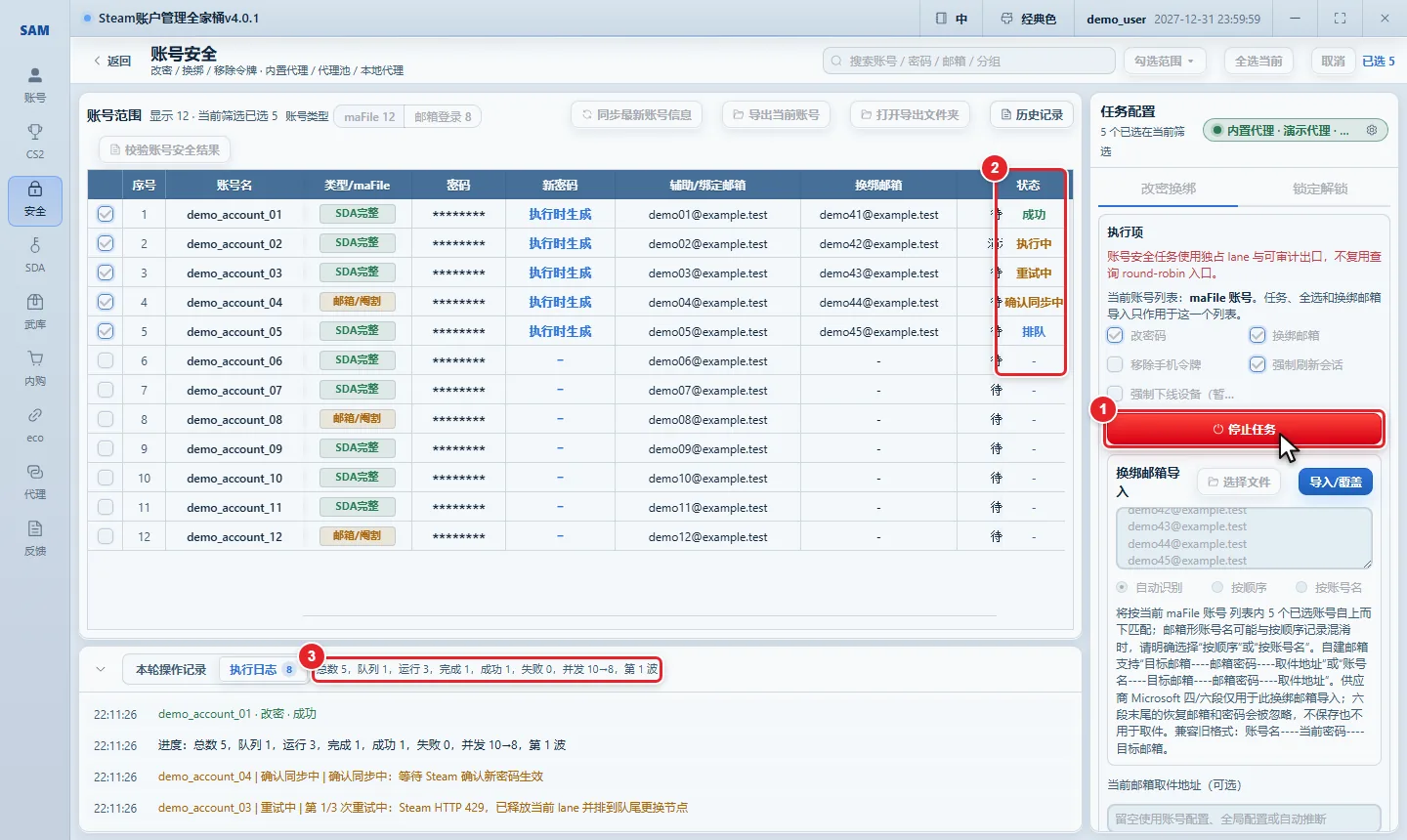The image size is (1407, 840).
Task: Check row demo_account_06 checkbox
Action: click(x=106, y=360)
